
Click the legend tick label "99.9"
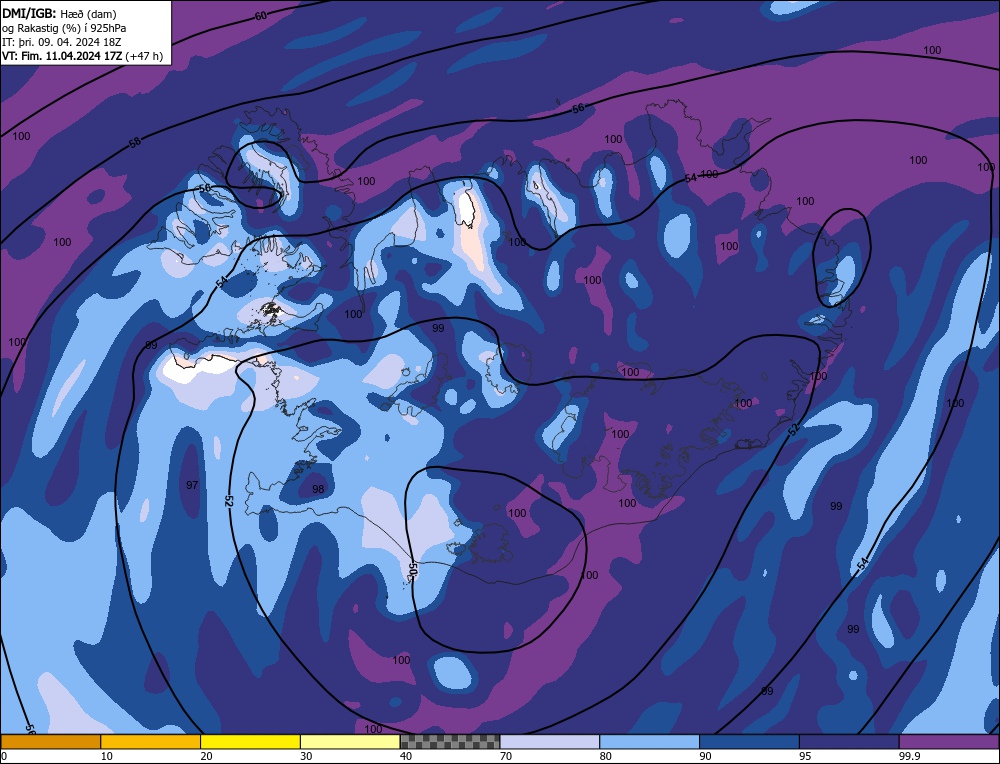pyautogui.click(x=909, y=756)
